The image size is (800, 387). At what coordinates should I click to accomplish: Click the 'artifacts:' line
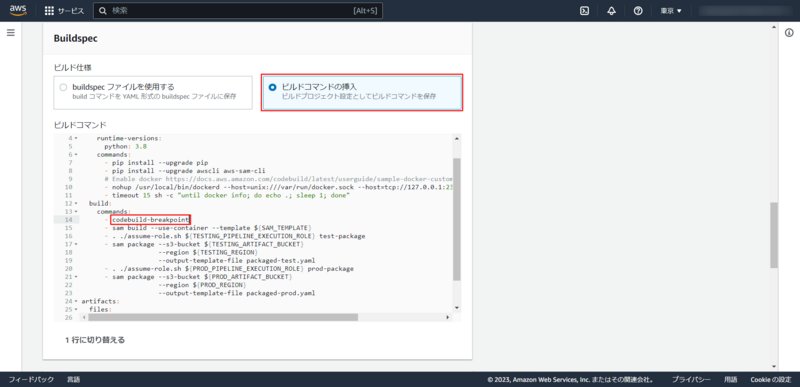click(x=101, y=301)
